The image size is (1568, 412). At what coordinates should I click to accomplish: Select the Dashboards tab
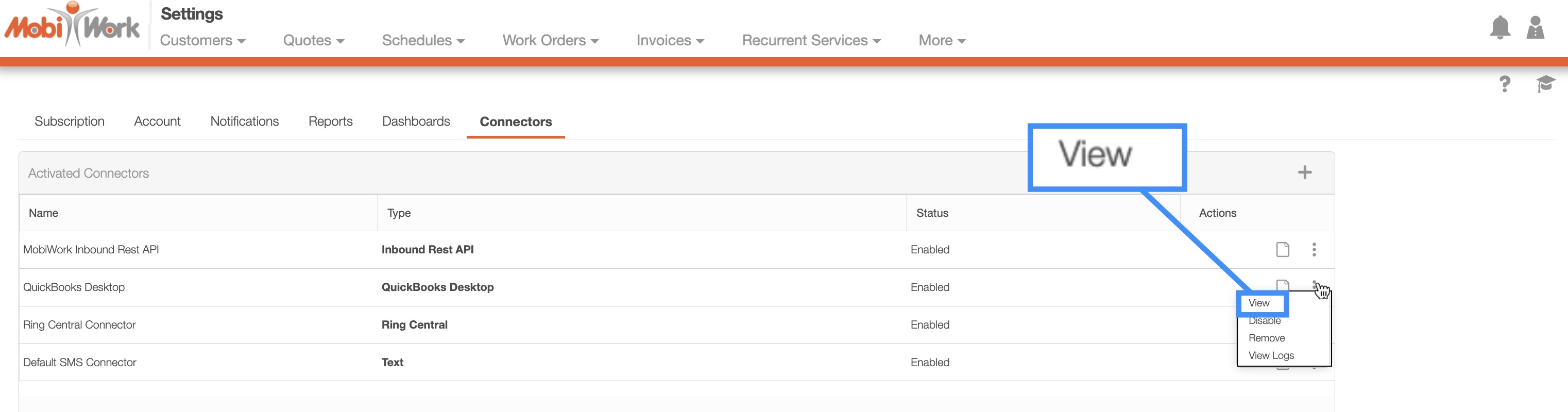[x=416, y=122]
